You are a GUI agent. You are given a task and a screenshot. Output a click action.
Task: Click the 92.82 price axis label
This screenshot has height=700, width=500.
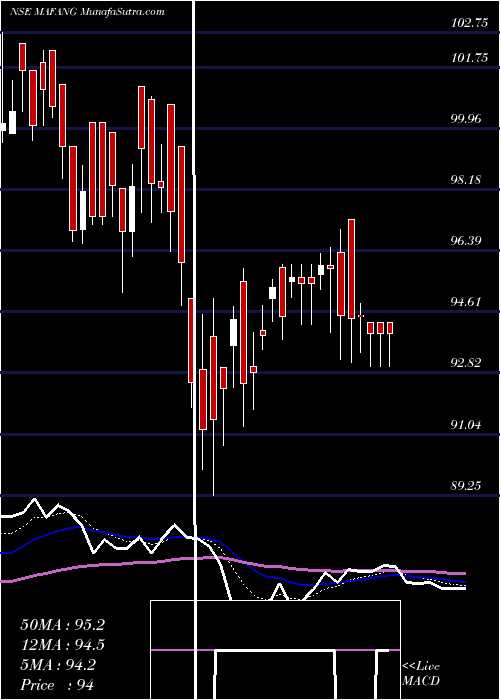[x=467, y=363]
